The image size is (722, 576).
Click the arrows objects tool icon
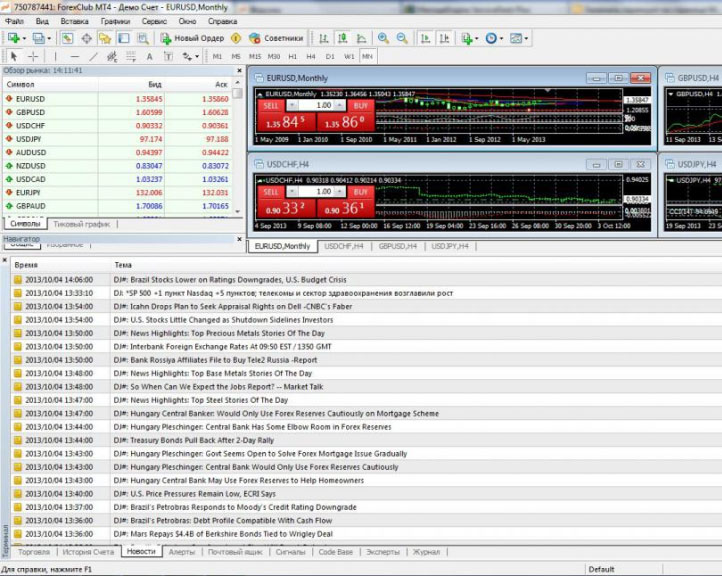(x=186, y=56)
